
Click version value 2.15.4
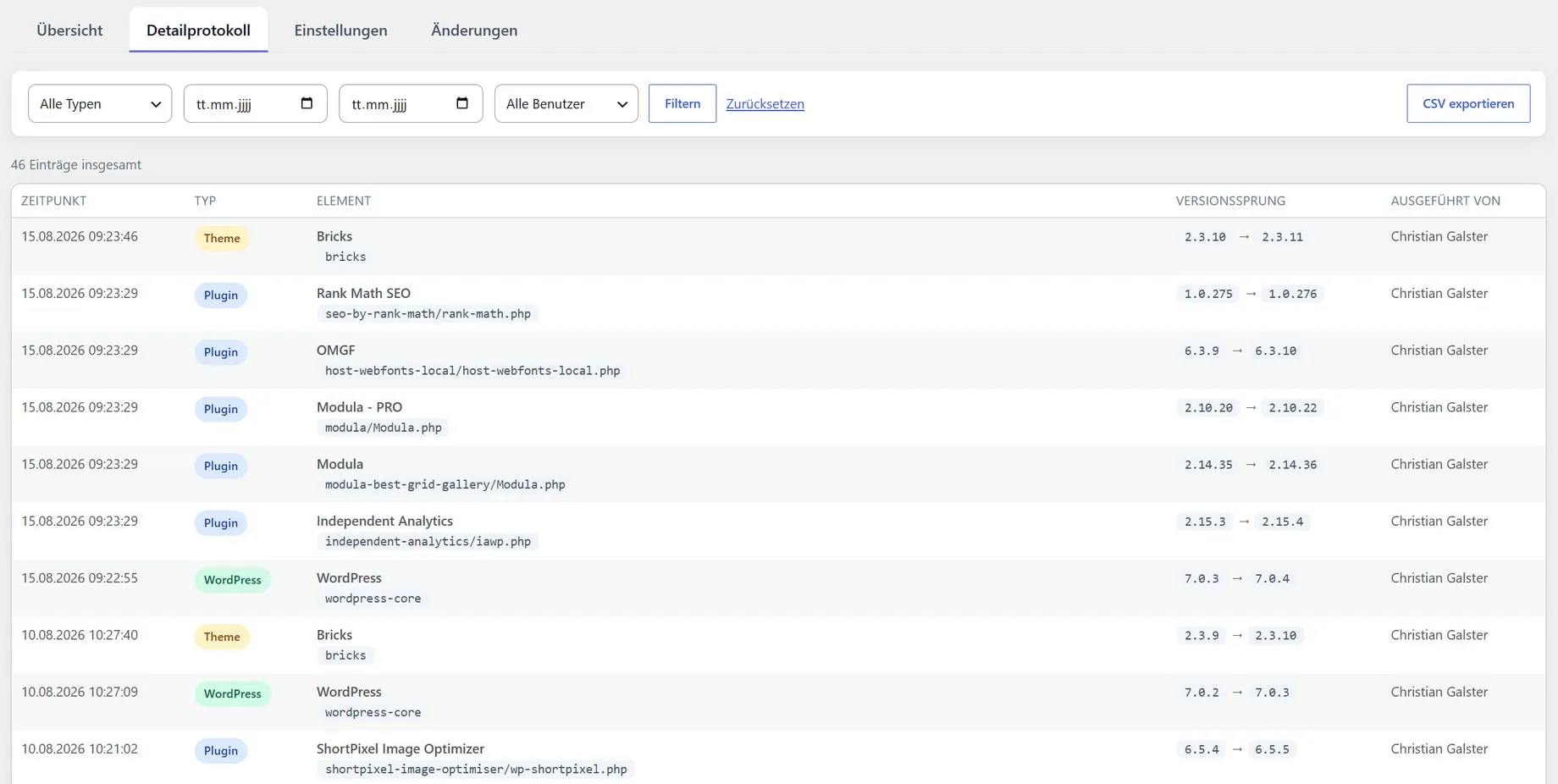tap(1282, 522)
